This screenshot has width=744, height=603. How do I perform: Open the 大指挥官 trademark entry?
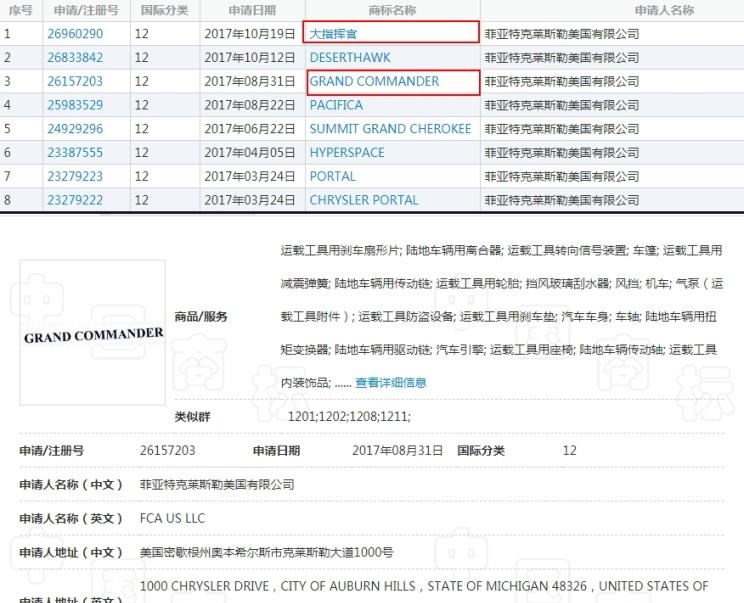click(333, 34)
